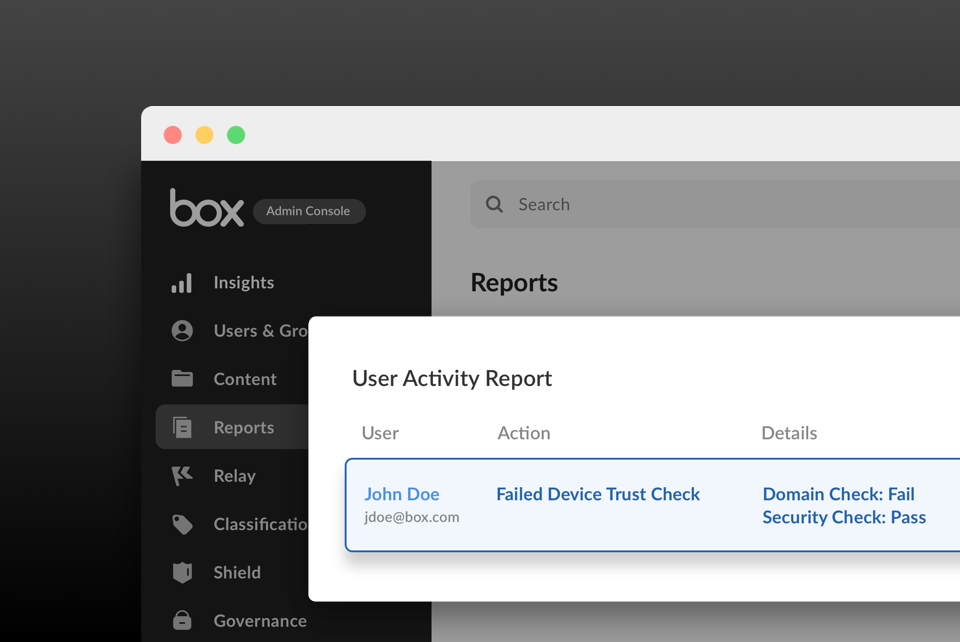The image size is (960, 642).
Task: Click the jdoe@box.com email text
Action: point(411,517)
